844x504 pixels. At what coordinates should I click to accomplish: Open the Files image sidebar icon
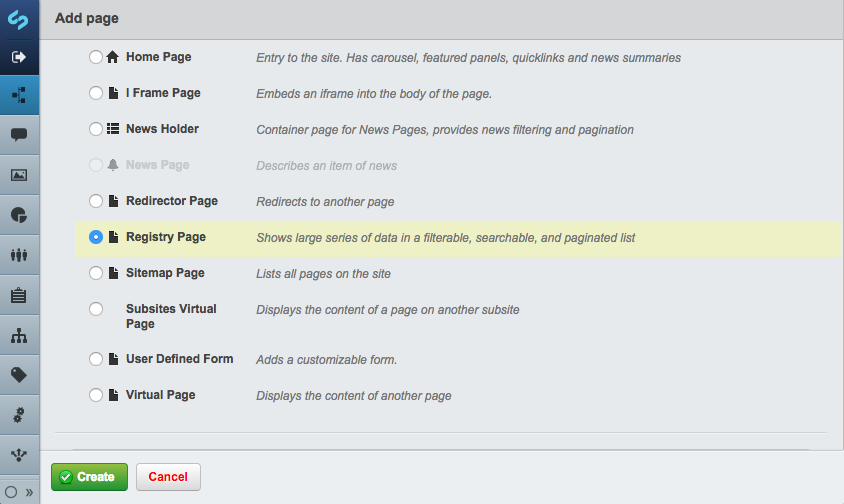[19, 175]
